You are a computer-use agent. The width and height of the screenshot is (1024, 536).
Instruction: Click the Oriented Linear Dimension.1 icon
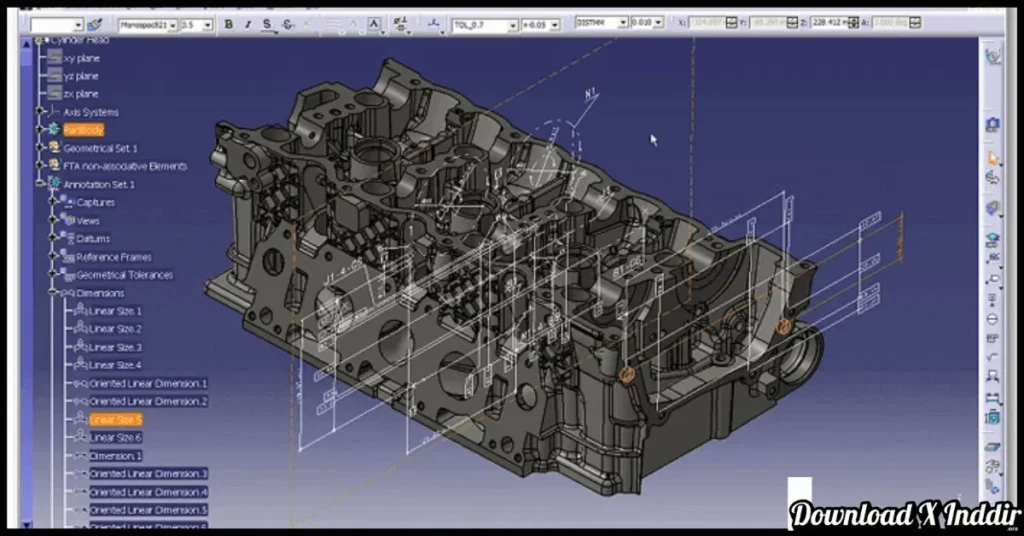point(79,383)
